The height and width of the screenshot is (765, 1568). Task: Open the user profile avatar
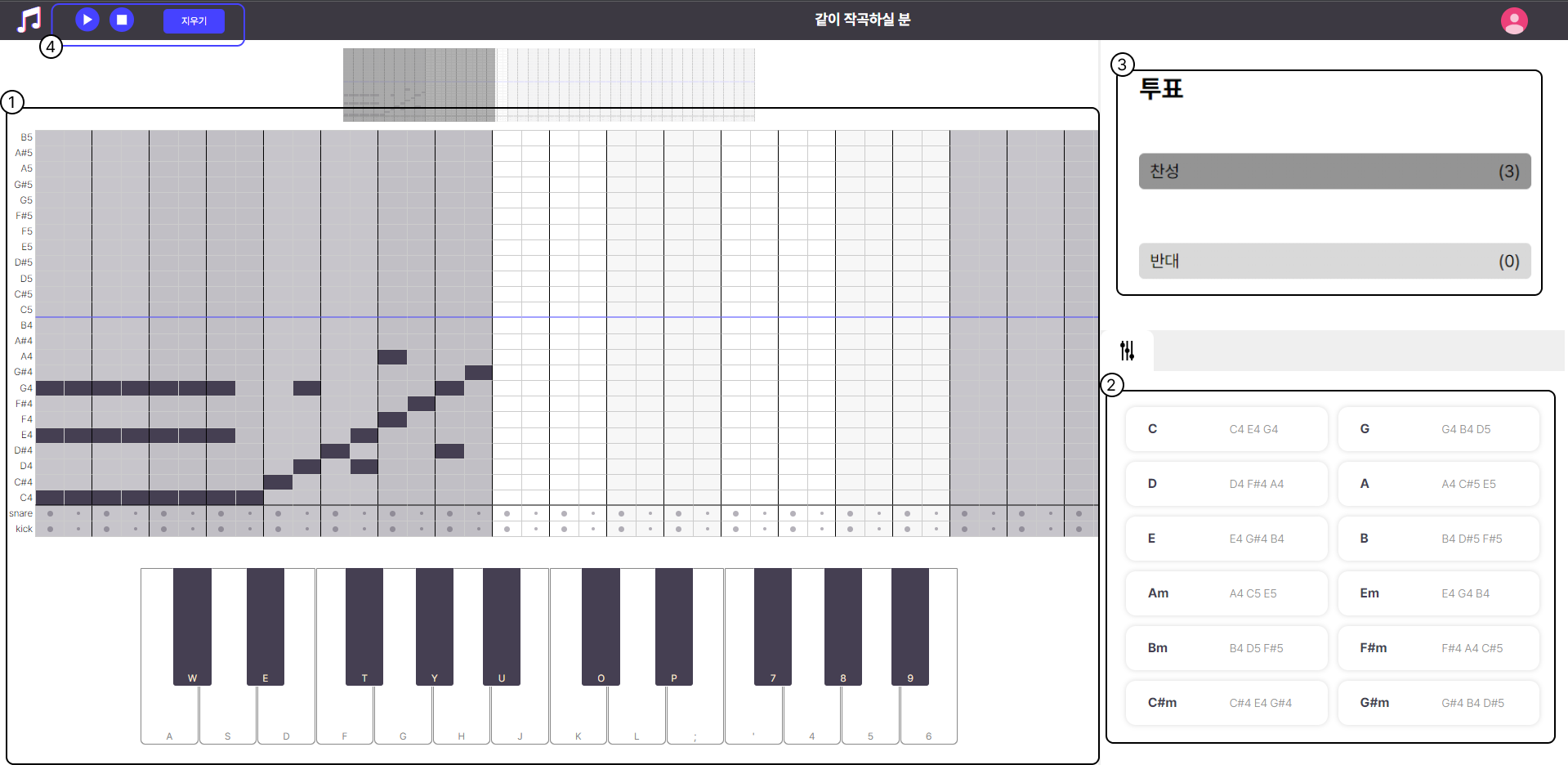coord(1514,20)
